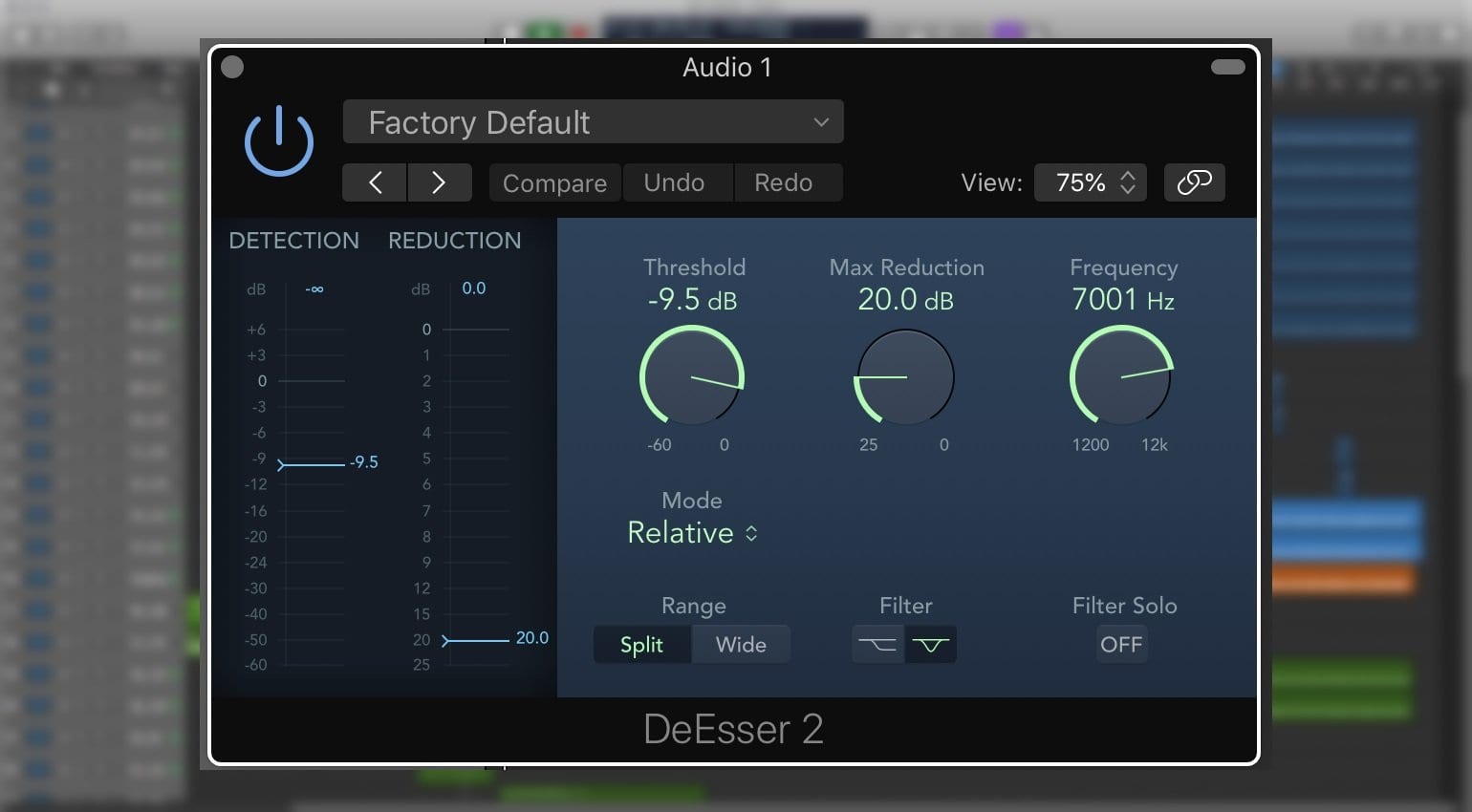Toggle the DeEsser 2 plugin power button

click(x=279, y=141)
